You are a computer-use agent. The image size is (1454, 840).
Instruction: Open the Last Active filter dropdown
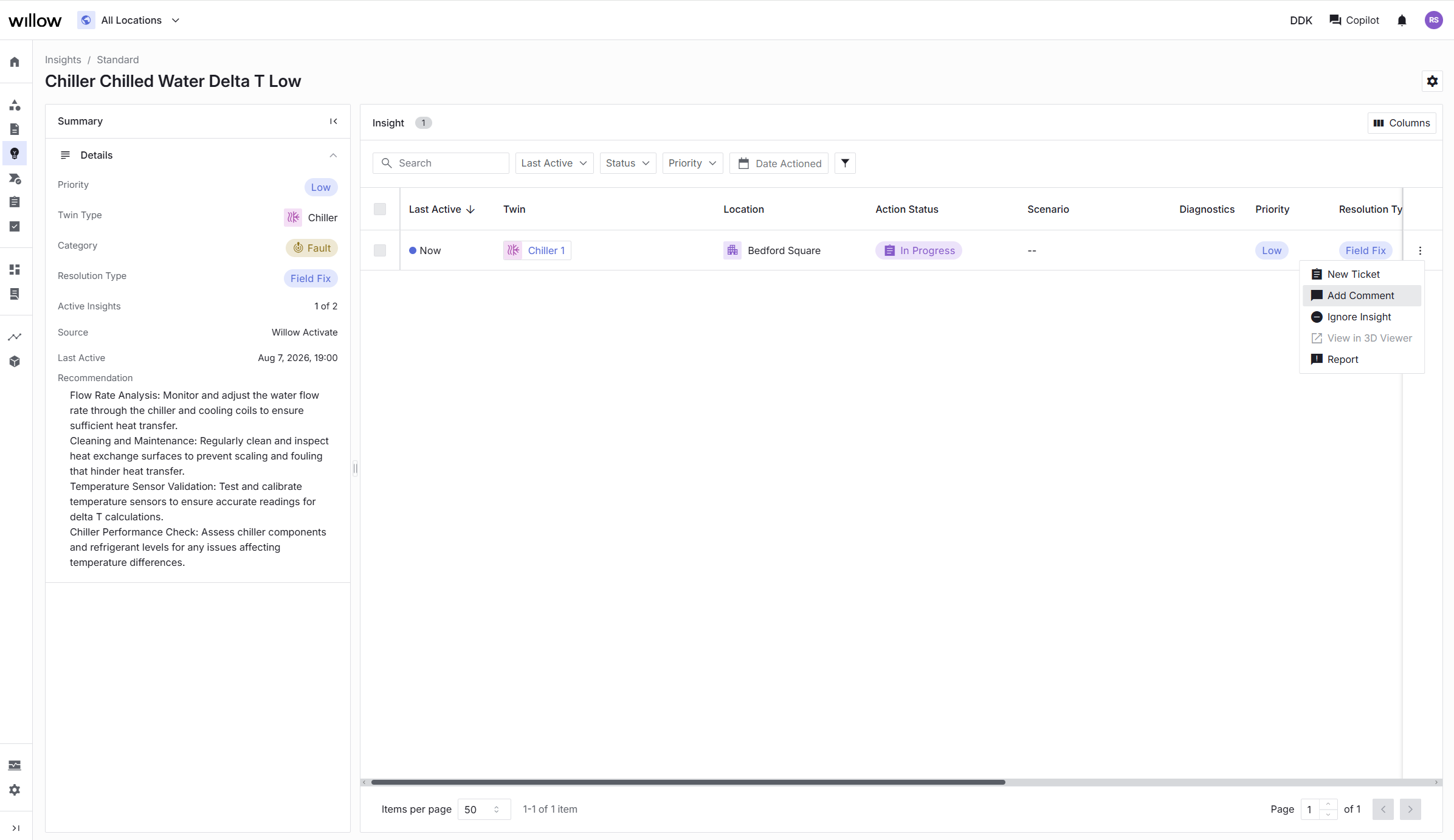[554, 163]
